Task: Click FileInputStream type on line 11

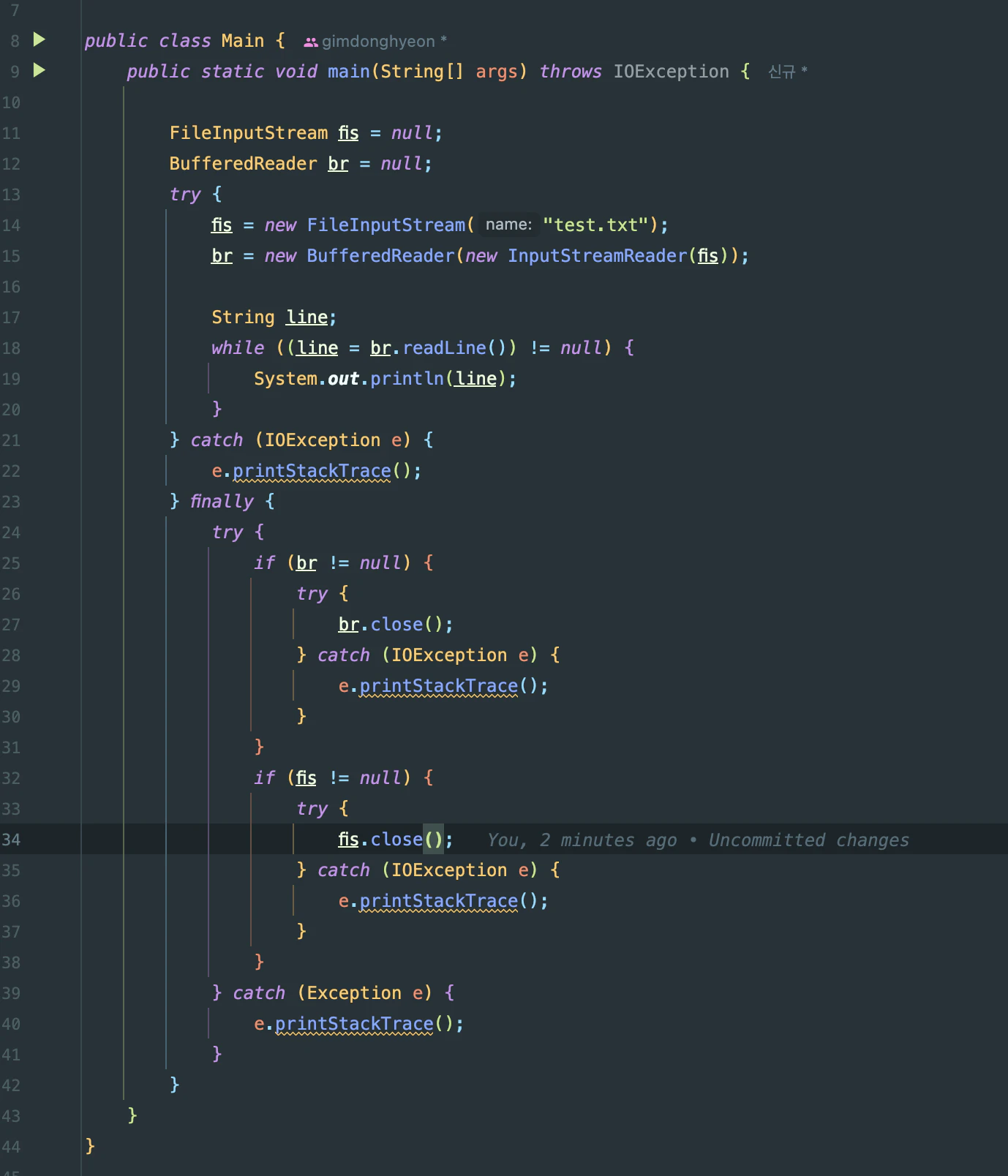Action: (249, 132)
